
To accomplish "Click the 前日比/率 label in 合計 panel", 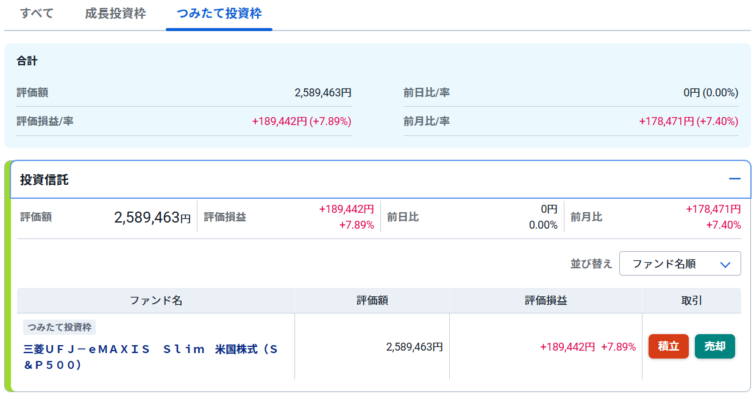I will (427, 92).
